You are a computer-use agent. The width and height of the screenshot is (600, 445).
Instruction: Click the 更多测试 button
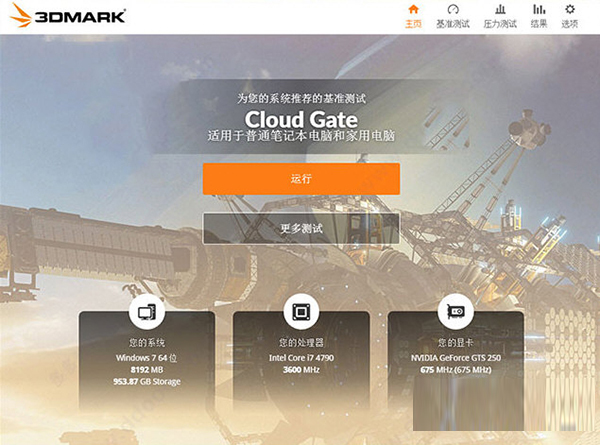tap(301, 228)
